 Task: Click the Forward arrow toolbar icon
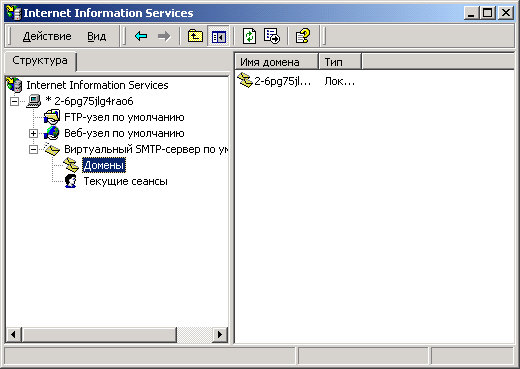coord(164,36)
